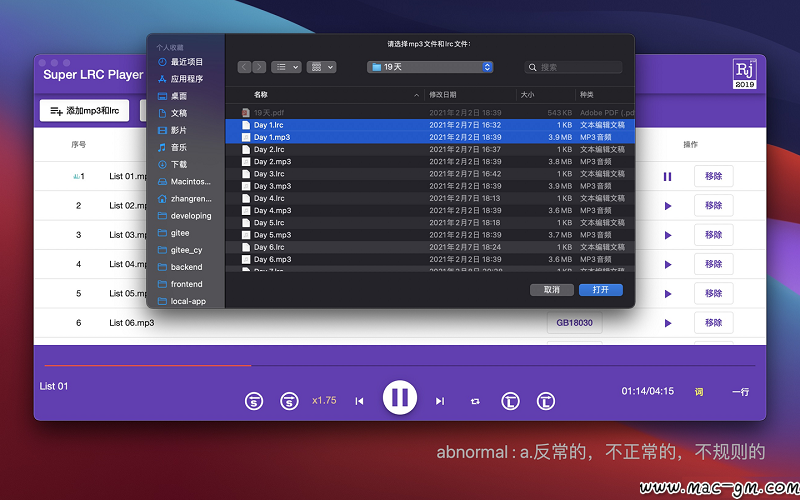Remove List 01 with its 移除 button

713,176
